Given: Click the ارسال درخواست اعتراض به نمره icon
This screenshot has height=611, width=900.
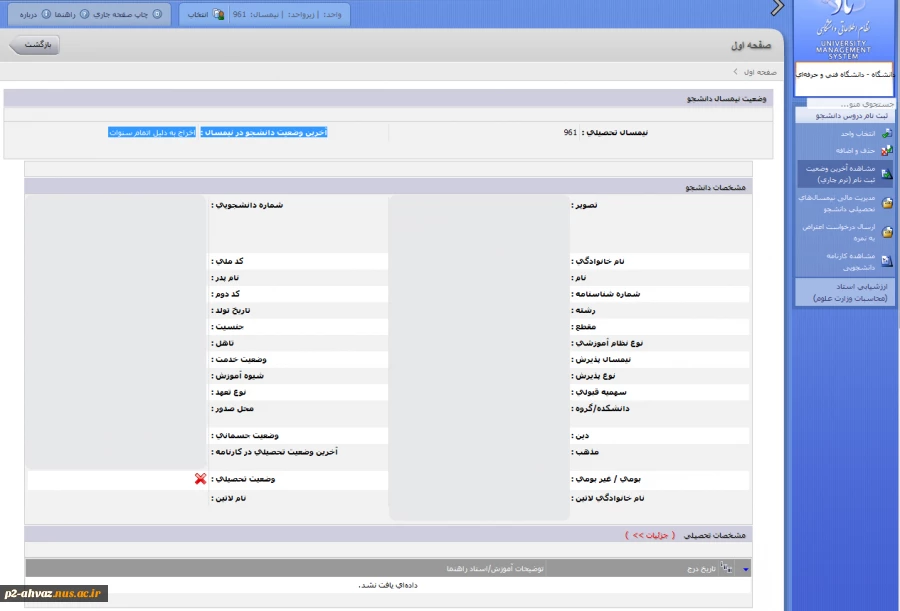Looking at the screenshot, I should [887, 232].
